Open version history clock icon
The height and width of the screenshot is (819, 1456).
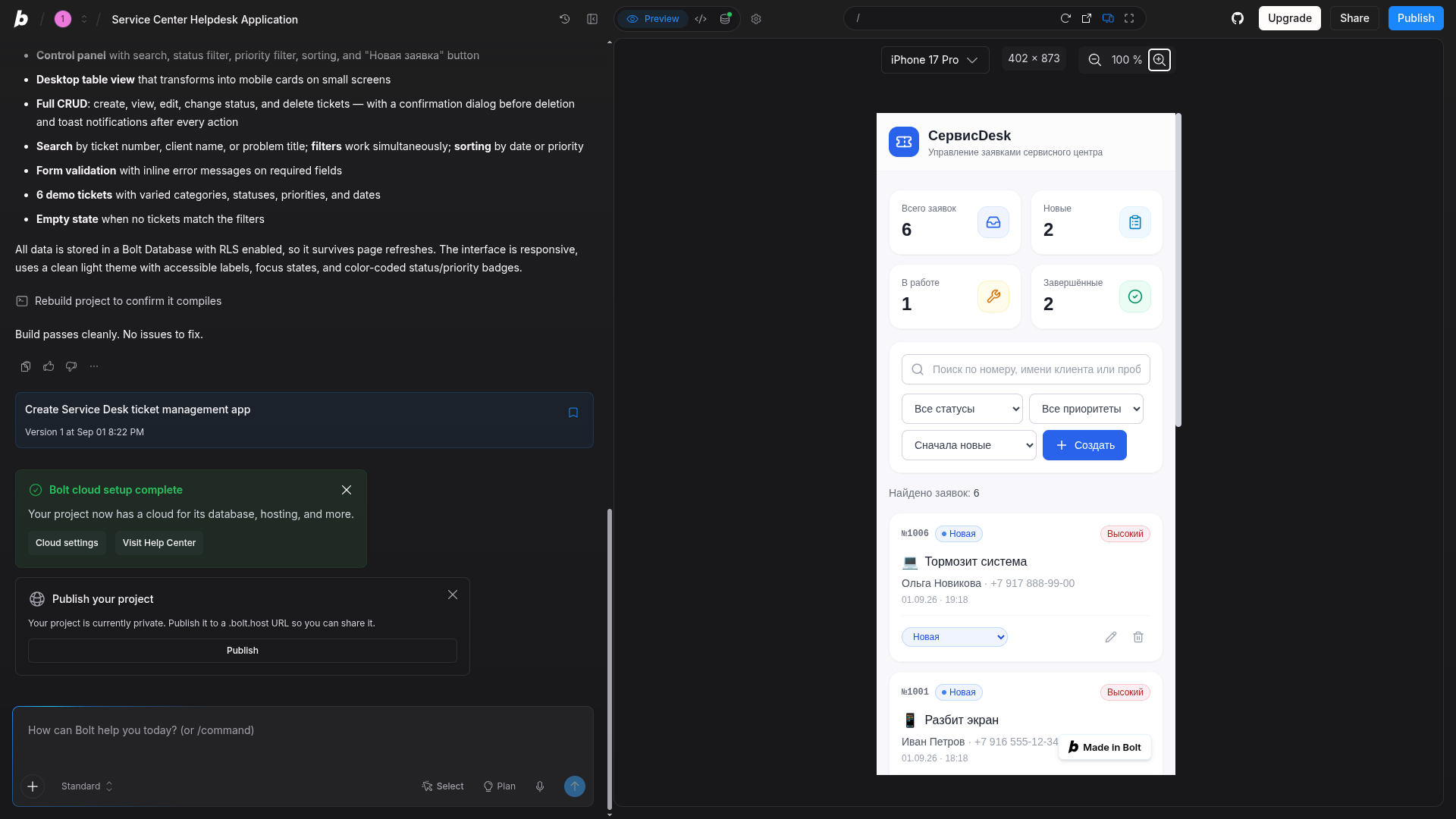click(565, 19)
